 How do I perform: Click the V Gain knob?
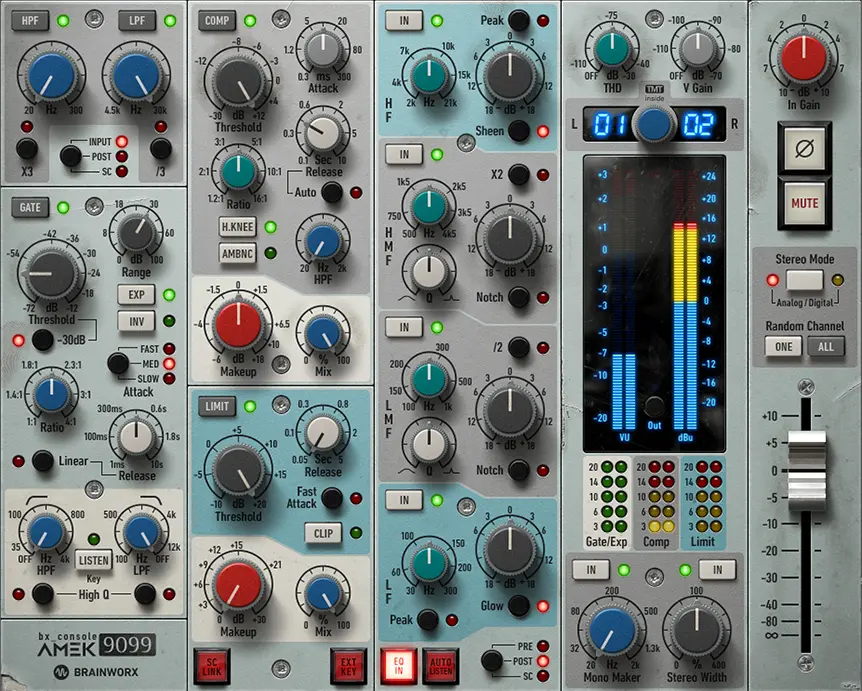point(697,48)
